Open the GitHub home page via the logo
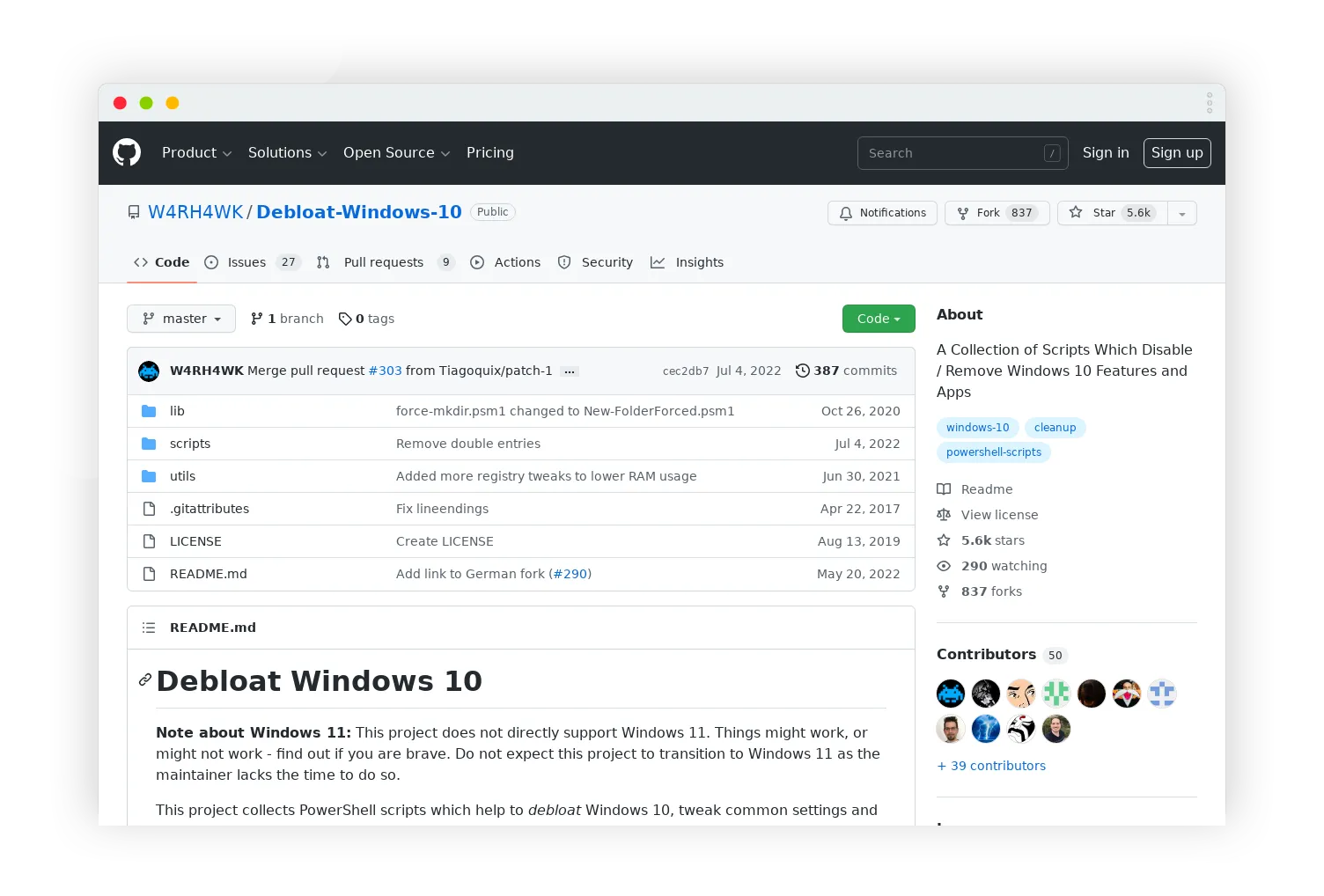The width and height of the screenshot is (1324, 896). pos(127,152)
